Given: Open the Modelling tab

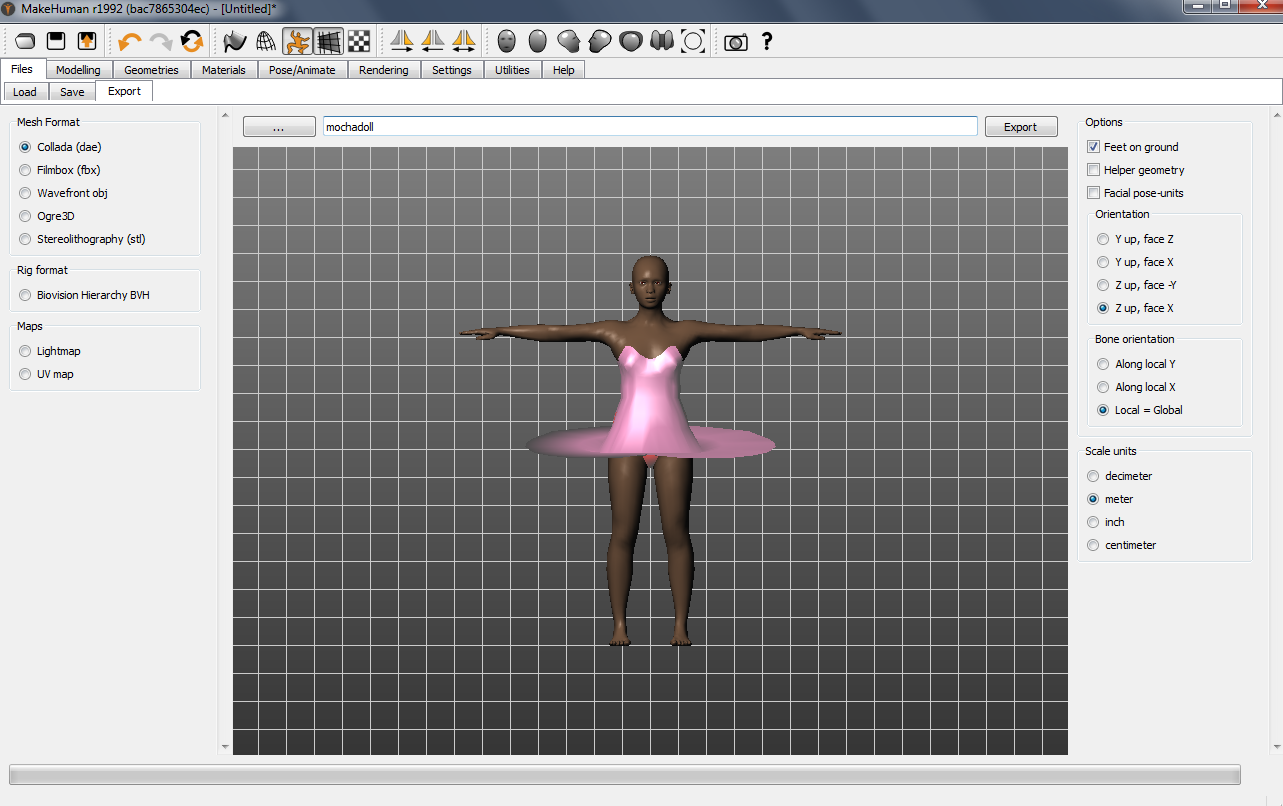Looking at the screenshot, I should pyautogui.click(x=78, y=70).
